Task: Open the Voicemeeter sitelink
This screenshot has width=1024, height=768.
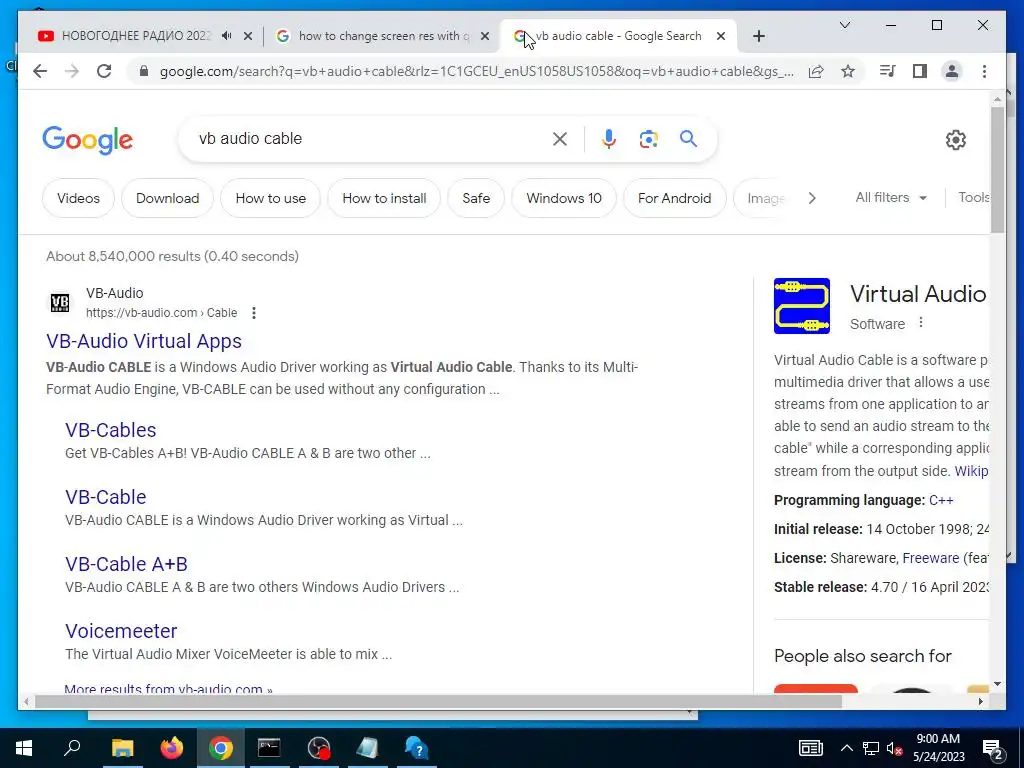Action: [x=121, y=631]
